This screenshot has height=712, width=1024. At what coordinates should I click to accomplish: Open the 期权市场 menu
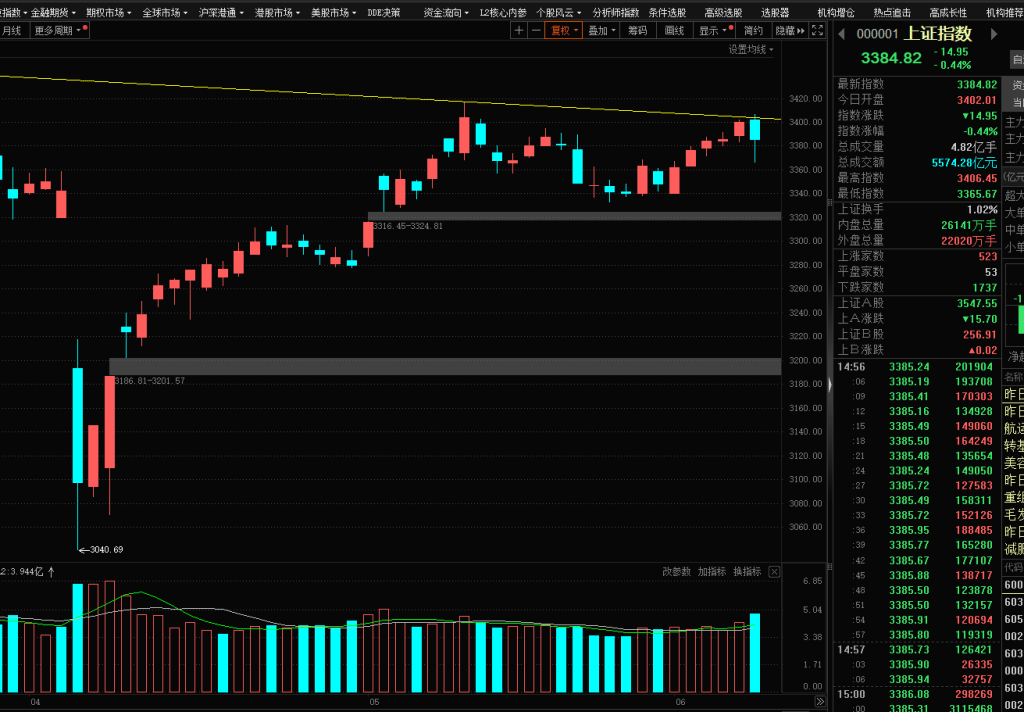click(108, 12)
